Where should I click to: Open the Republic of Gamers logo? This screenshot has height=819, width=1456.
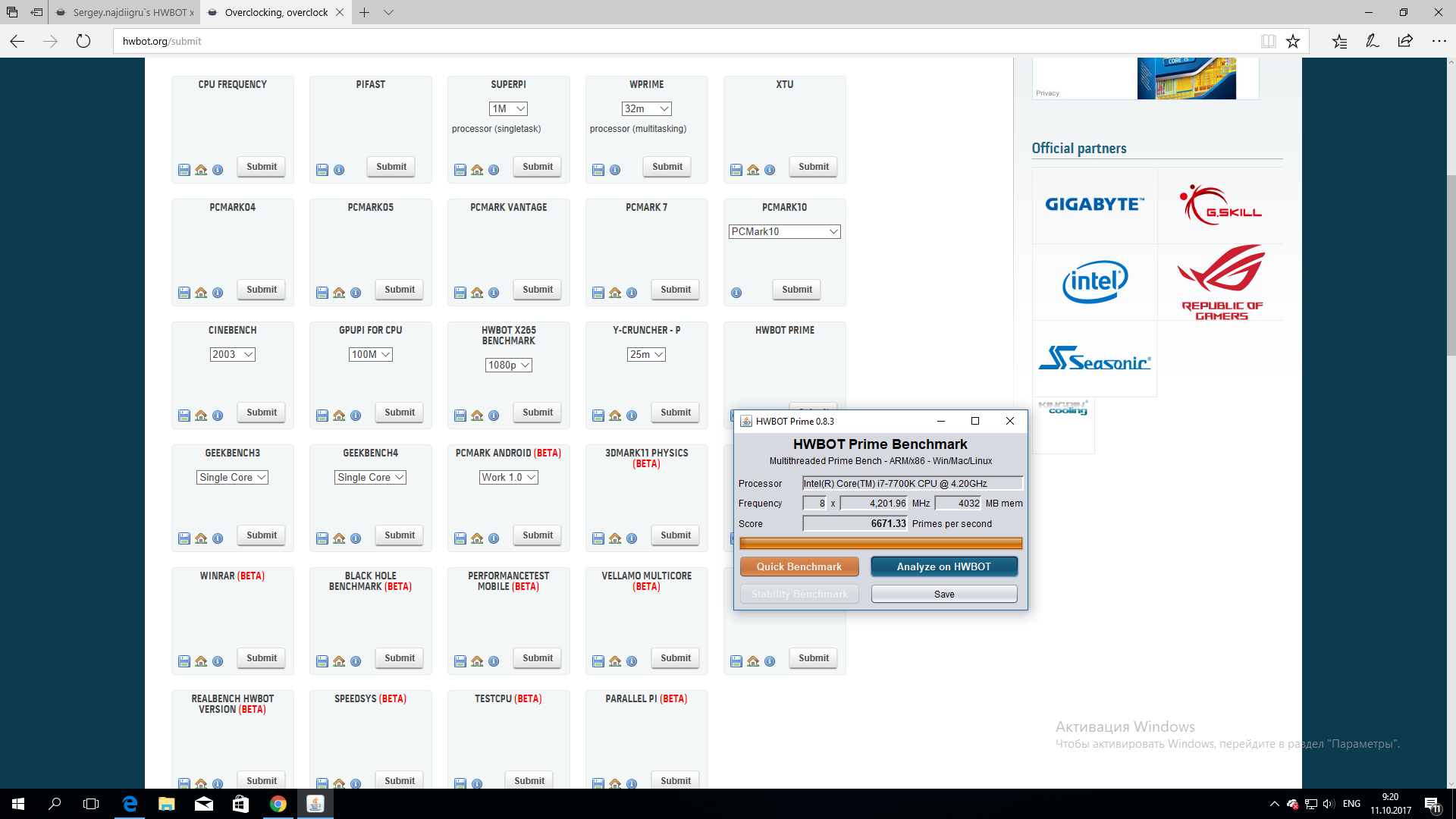click(1221, 282)
